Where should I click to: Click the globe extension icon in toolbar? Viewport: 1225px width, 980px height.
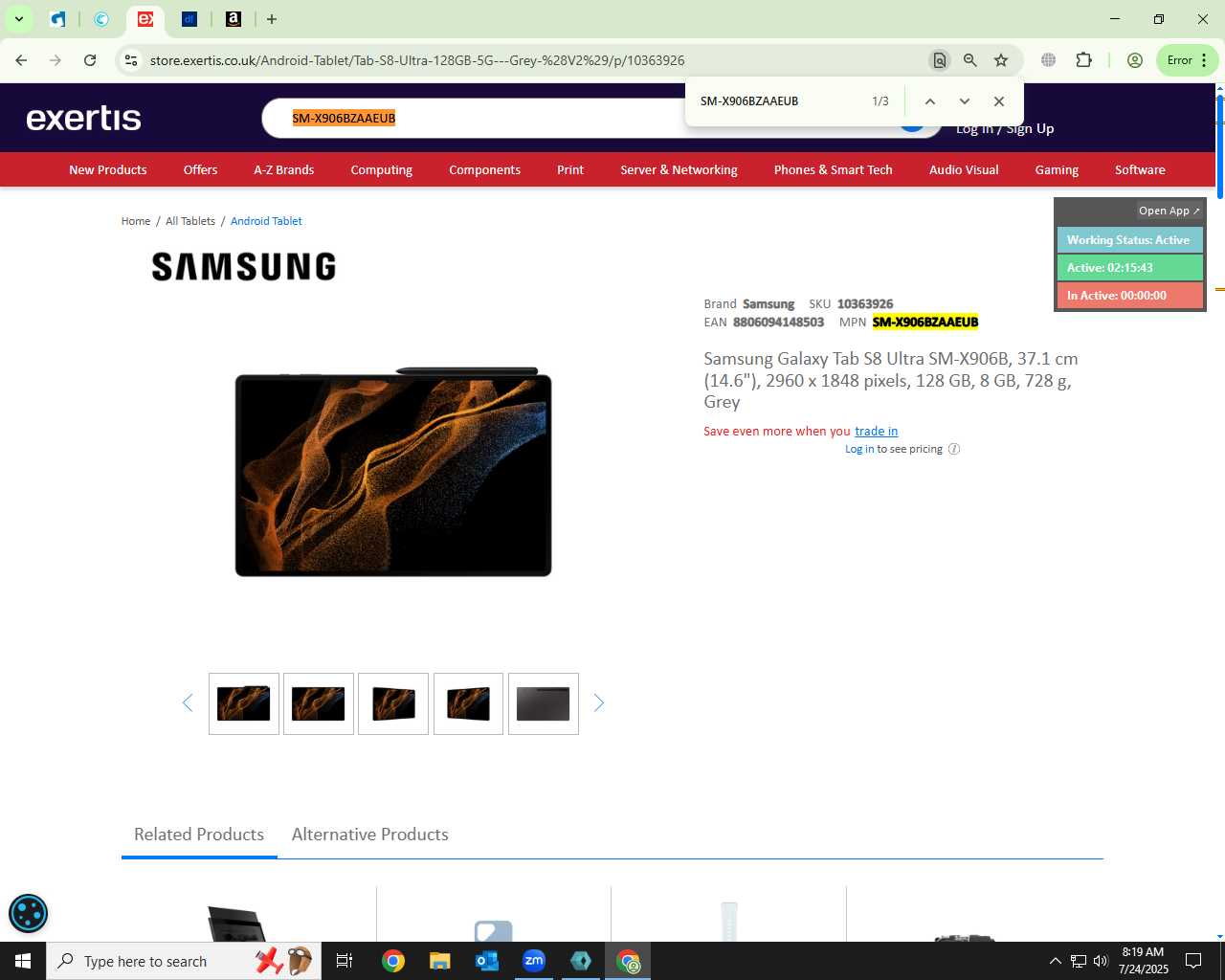(x=1049, y=60)
